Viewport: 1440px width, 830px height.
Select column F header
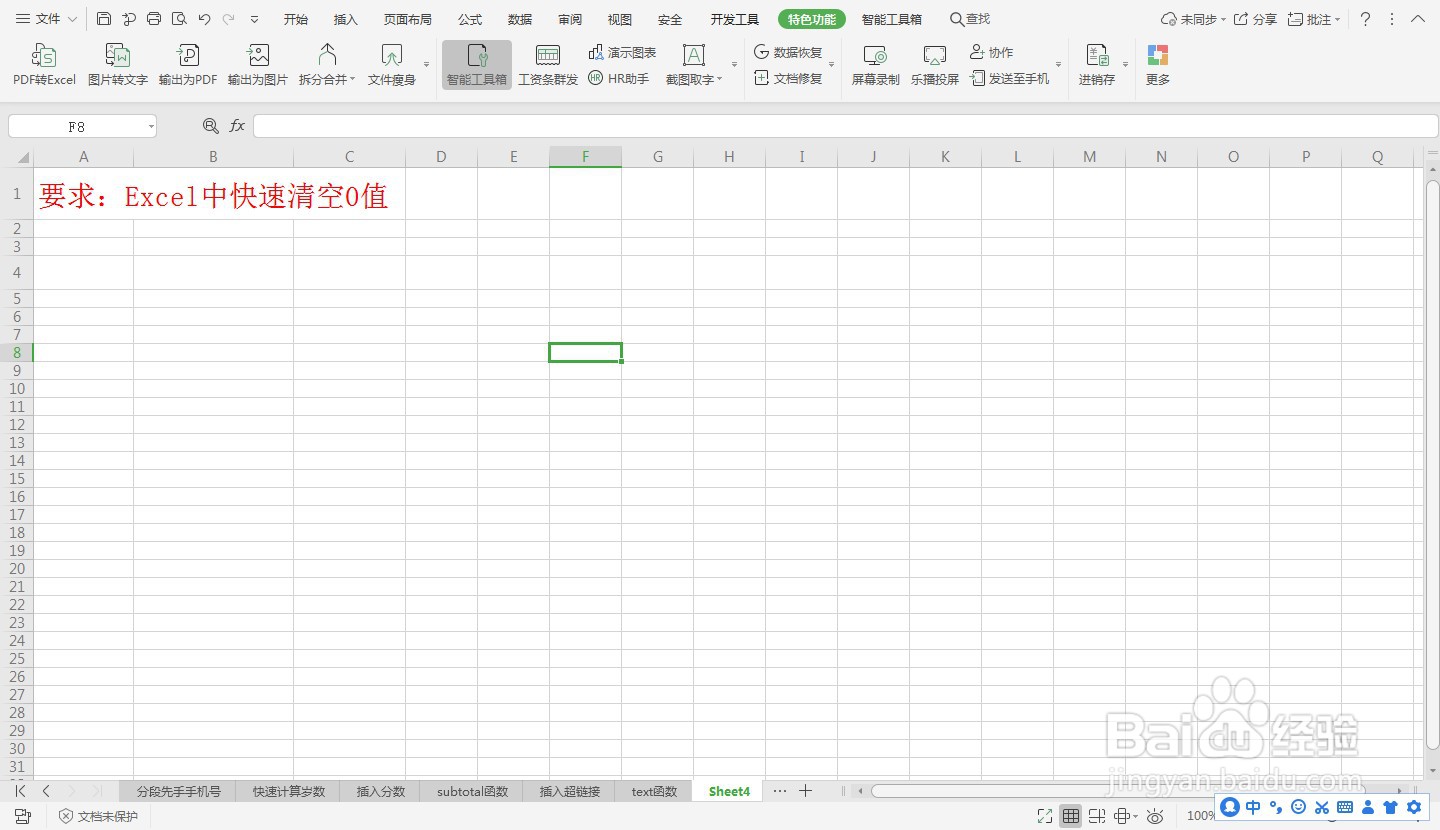point(585,156)
